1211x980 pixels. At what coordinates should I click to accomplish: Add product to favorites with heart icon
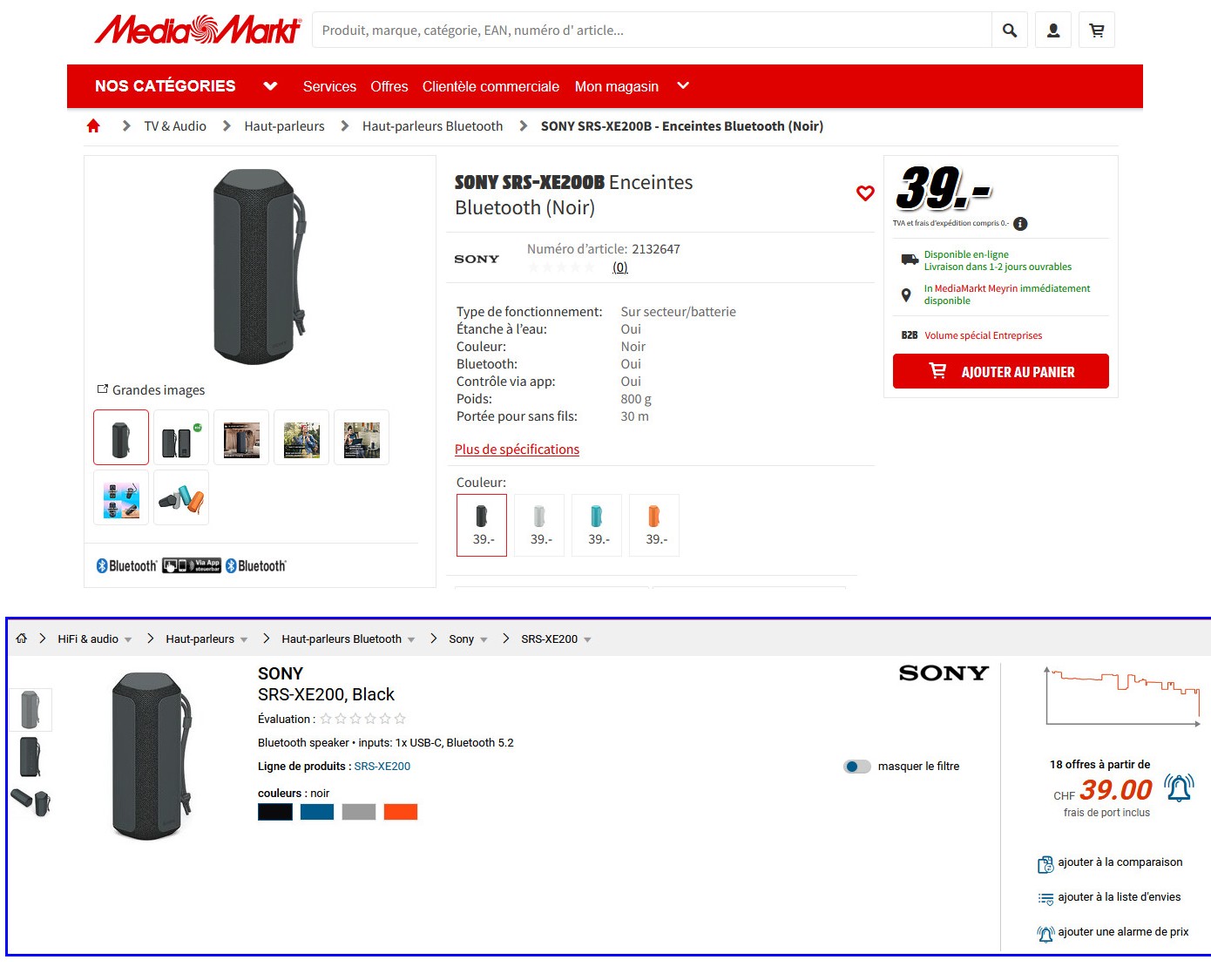[x=865, y=193]
